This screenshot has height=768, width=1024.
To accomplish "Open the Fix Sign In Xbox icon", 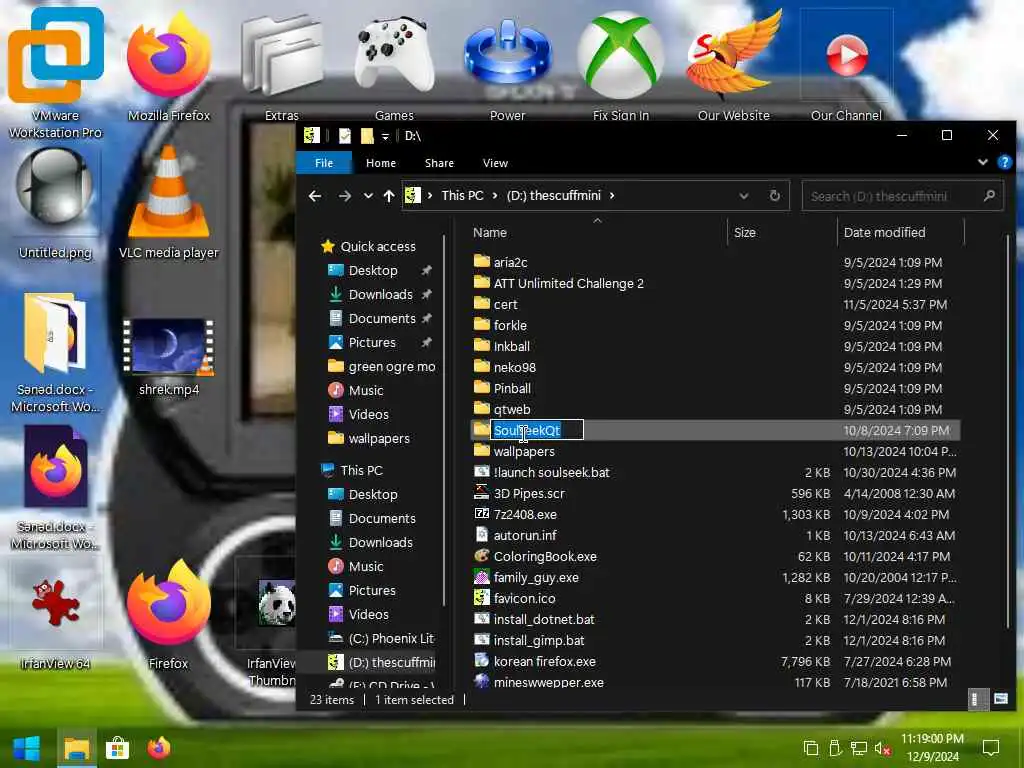I will point(620,65).
